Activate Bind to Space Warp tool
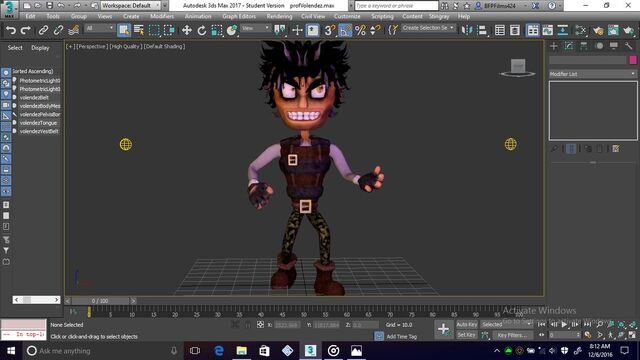Screen dimensions: 640x360 coord(74,30)
